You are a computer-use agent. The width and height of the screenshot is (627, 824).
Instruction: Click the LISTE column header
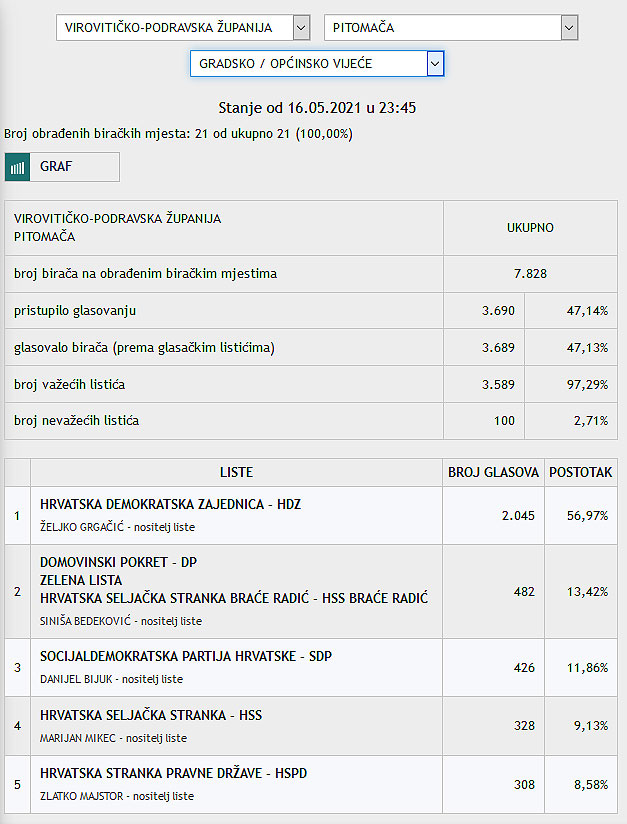click(x=236, y=472)
